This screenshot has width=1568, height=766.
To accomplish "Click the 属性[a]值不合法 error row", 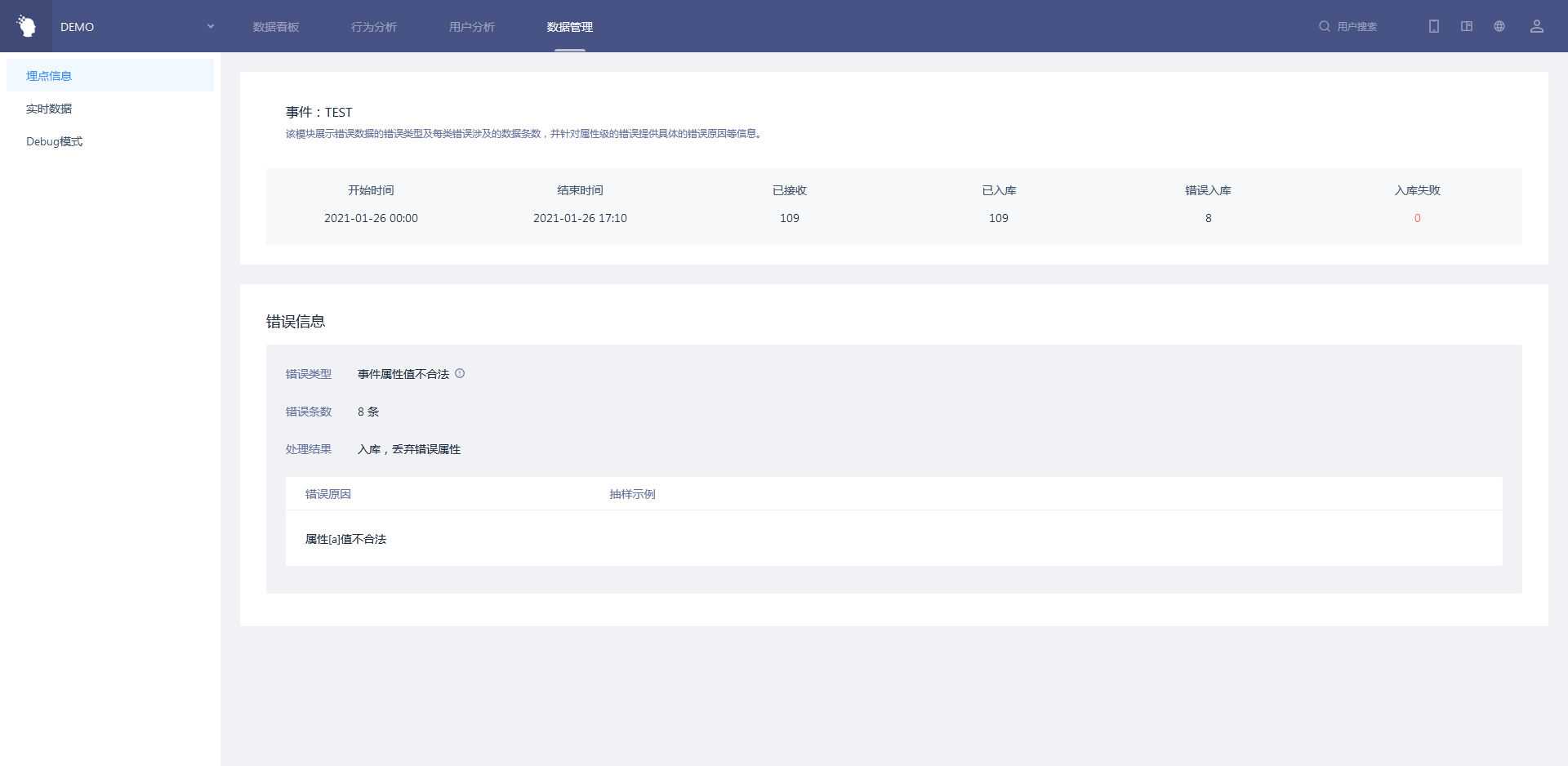I will point(345,539).
